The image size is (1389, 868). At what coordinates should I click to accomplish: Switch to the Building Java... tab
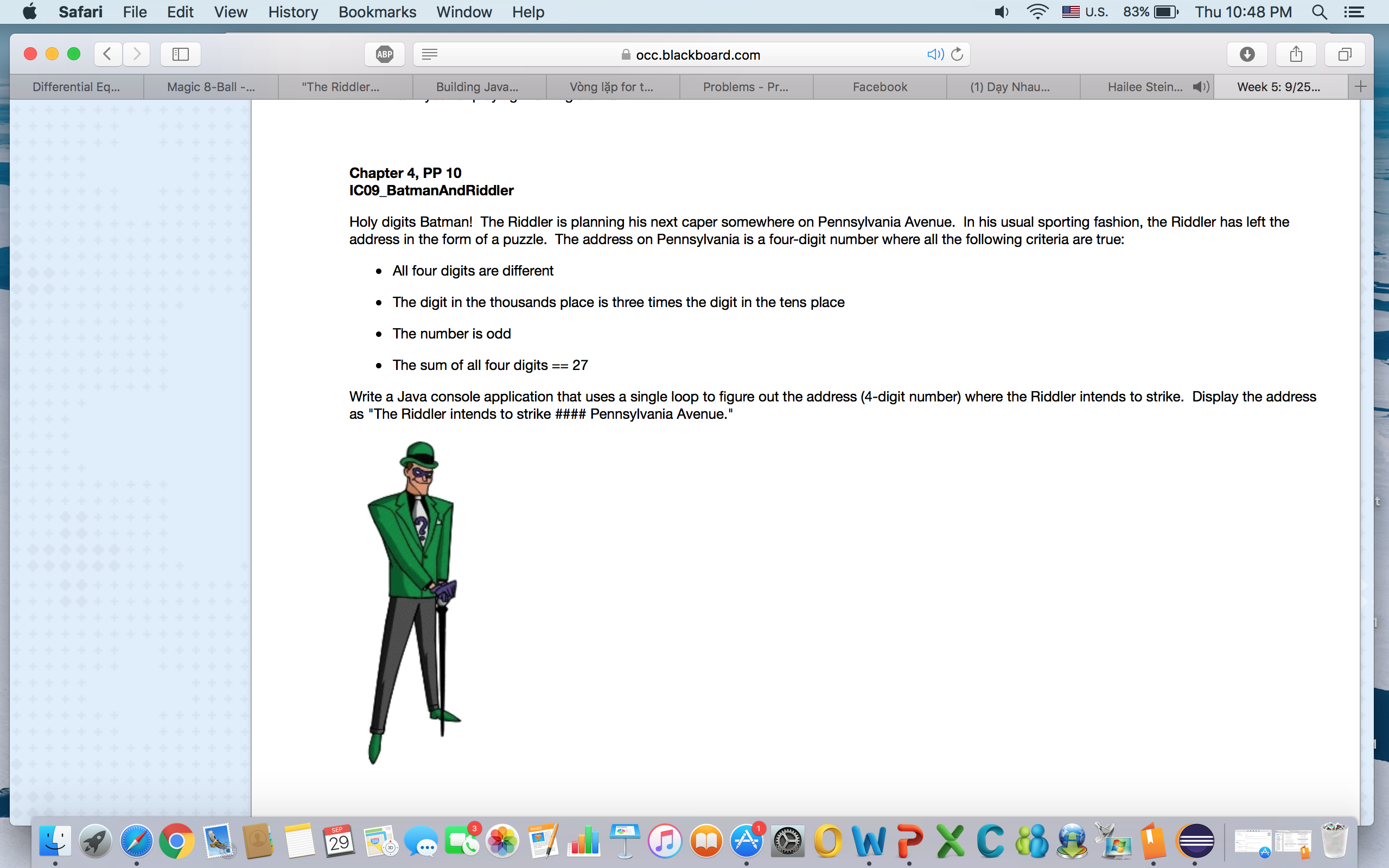coord(478,87)
